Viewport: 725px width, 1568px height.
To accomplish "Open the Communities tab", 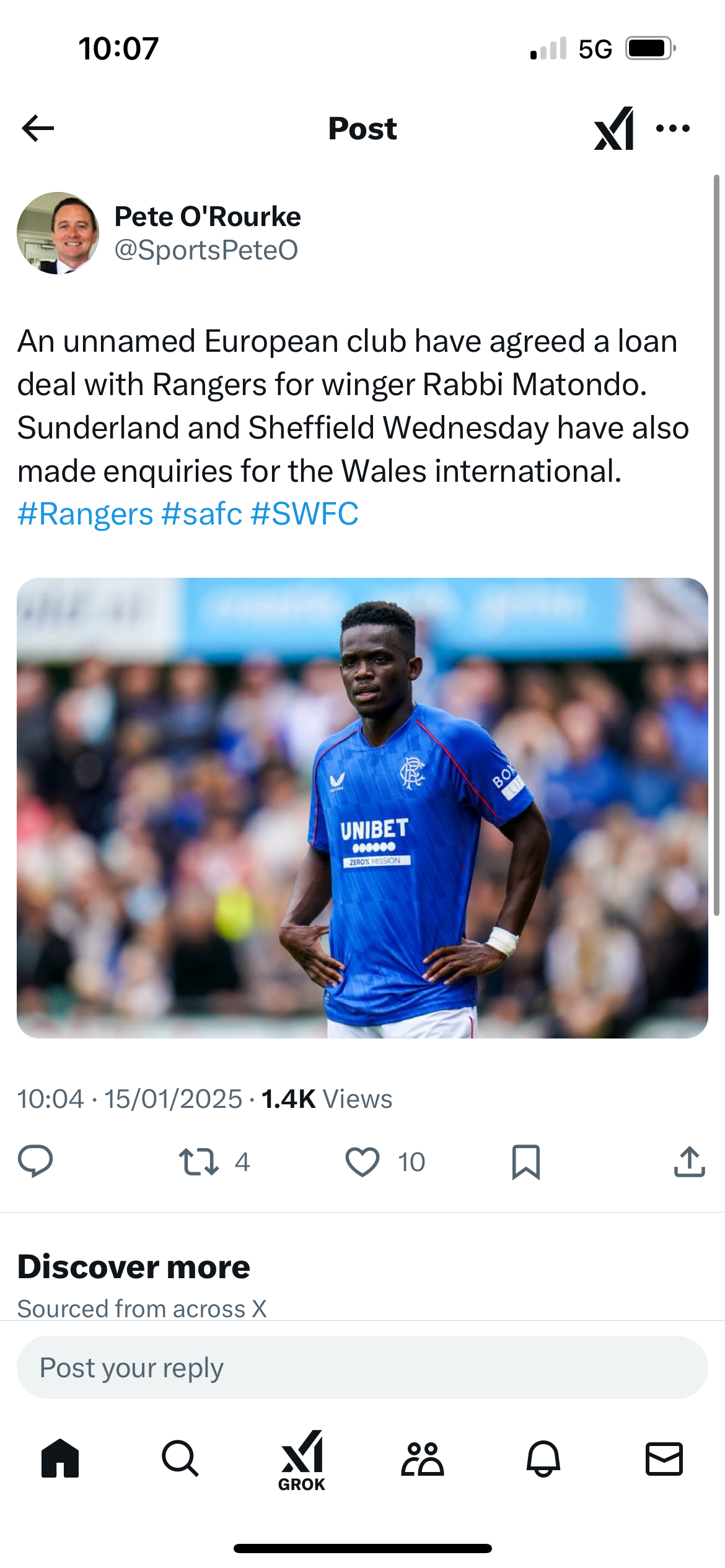I will (x=423, y=1458).
